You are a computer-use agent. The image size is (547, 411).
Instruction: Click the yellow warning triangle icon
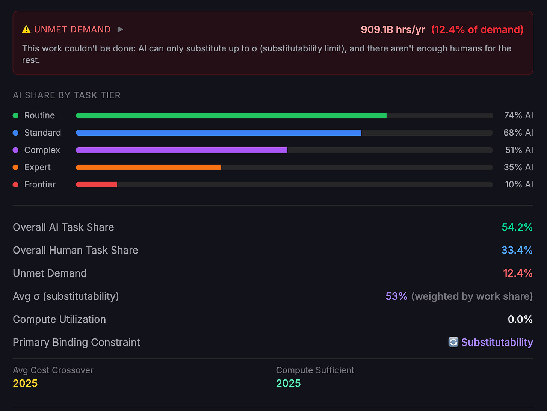(26, 29)
